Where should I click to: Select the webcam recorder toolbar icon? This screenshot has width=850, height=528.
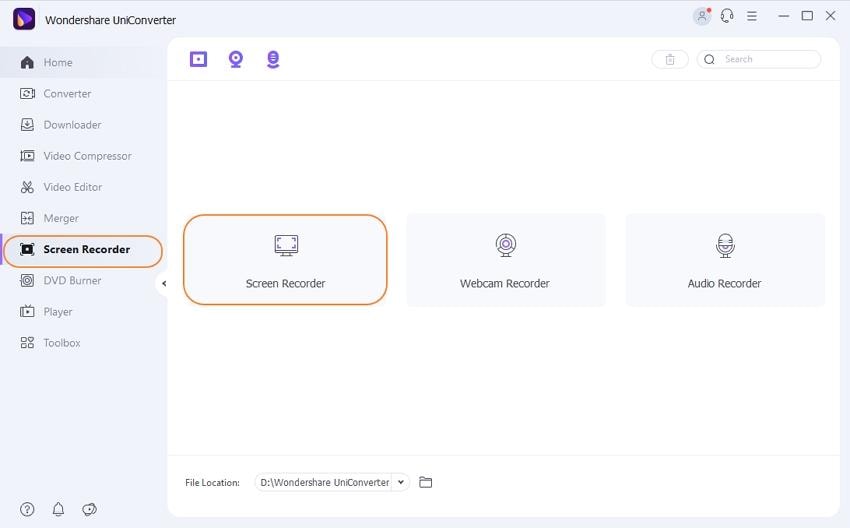pos(236,59)
